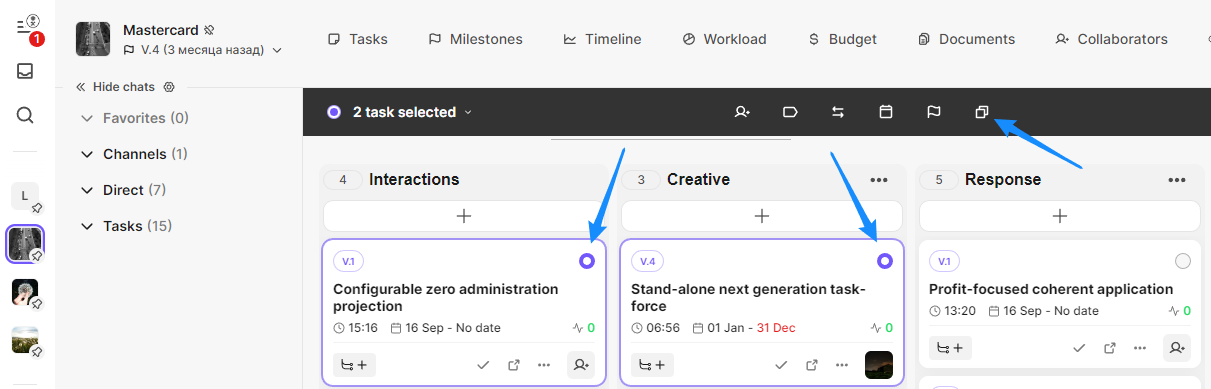
Task: Click '16 Sep - No date' on Configurable card
Action: (x=445, y=328)
